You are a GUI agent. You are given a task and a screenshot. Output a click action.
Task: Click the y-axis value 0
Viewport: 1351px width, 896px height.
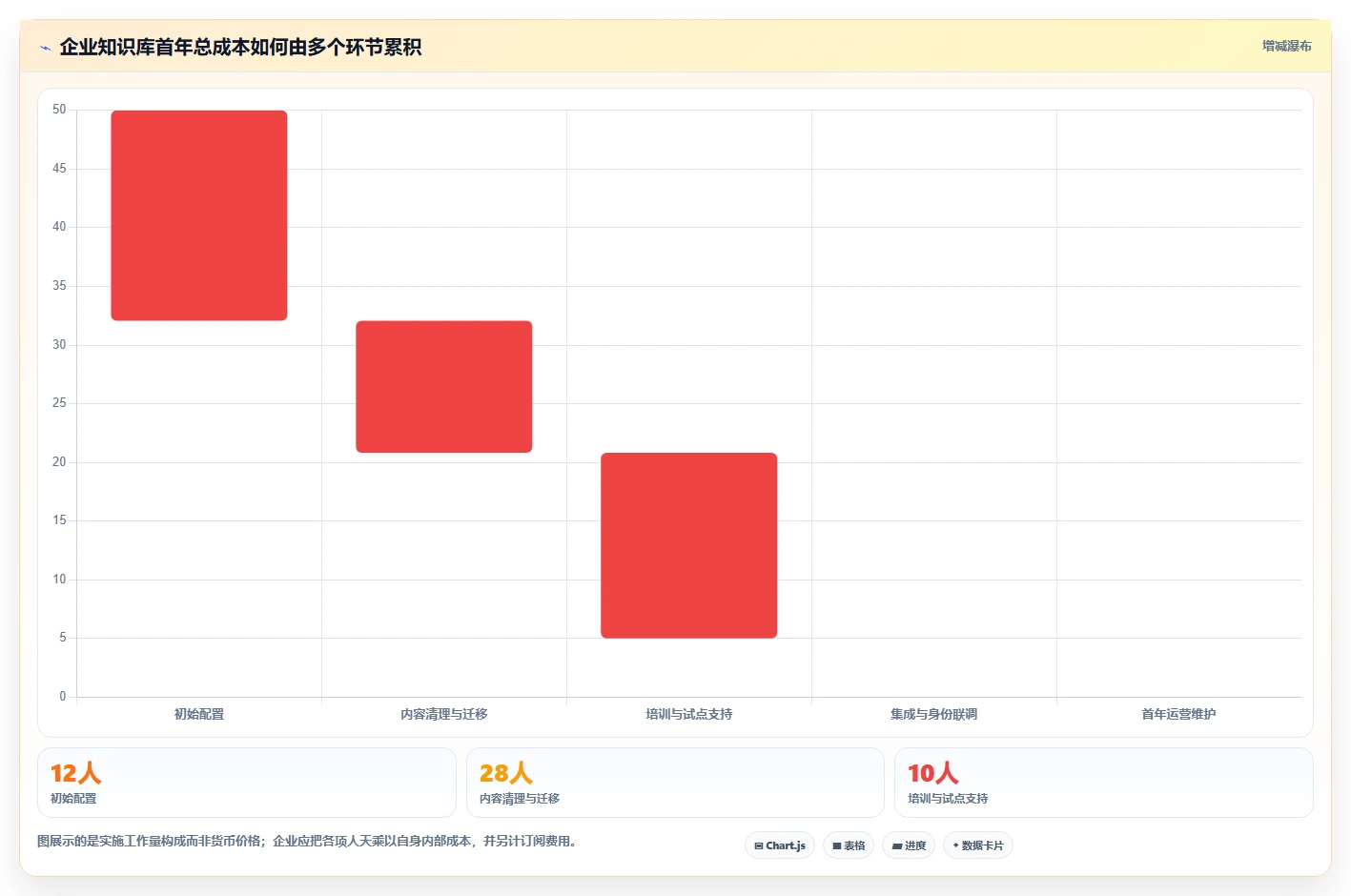(63, 697)
